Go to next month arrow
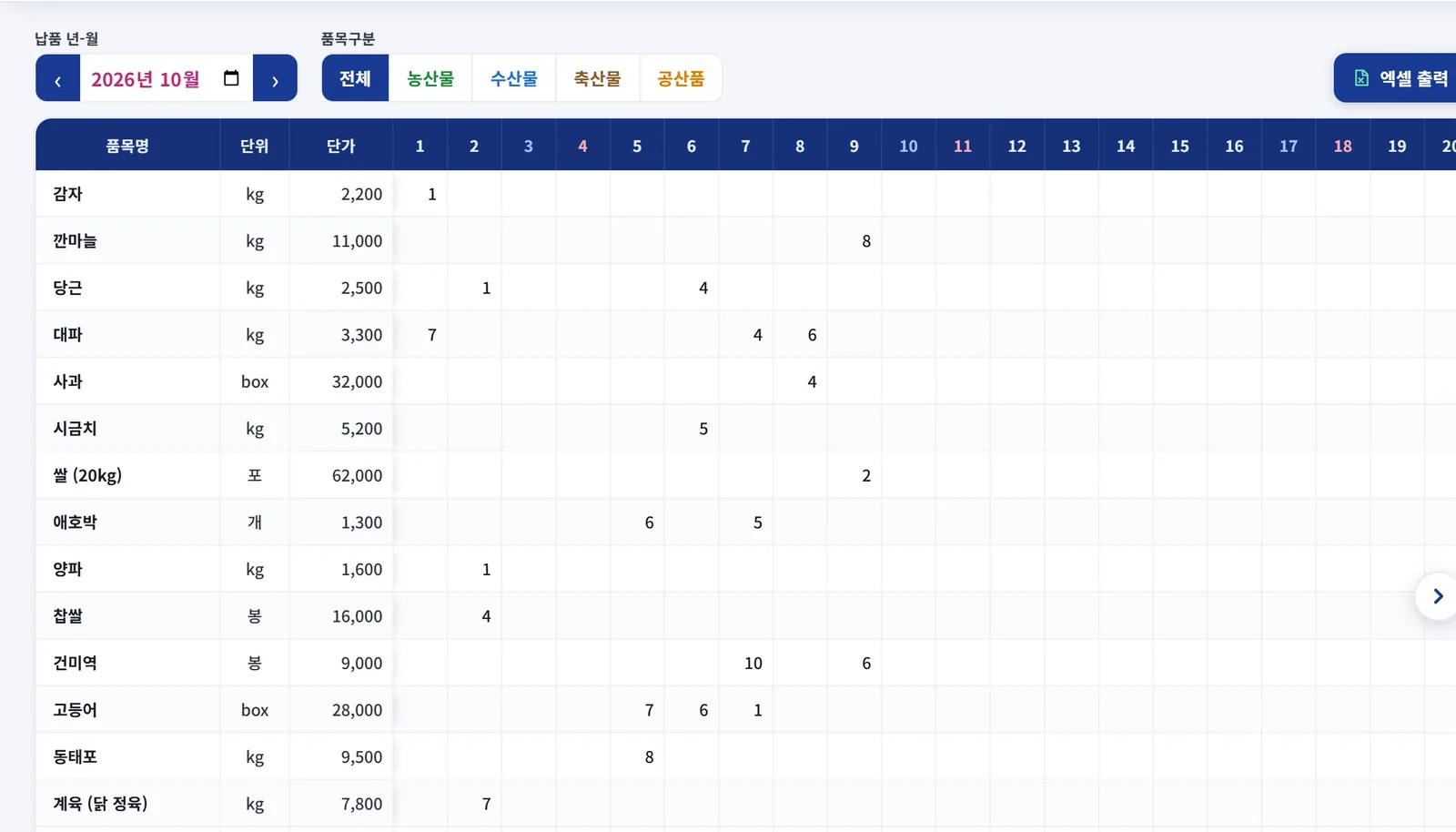This screenshot has width=1456, height=832. pos(275,78)
